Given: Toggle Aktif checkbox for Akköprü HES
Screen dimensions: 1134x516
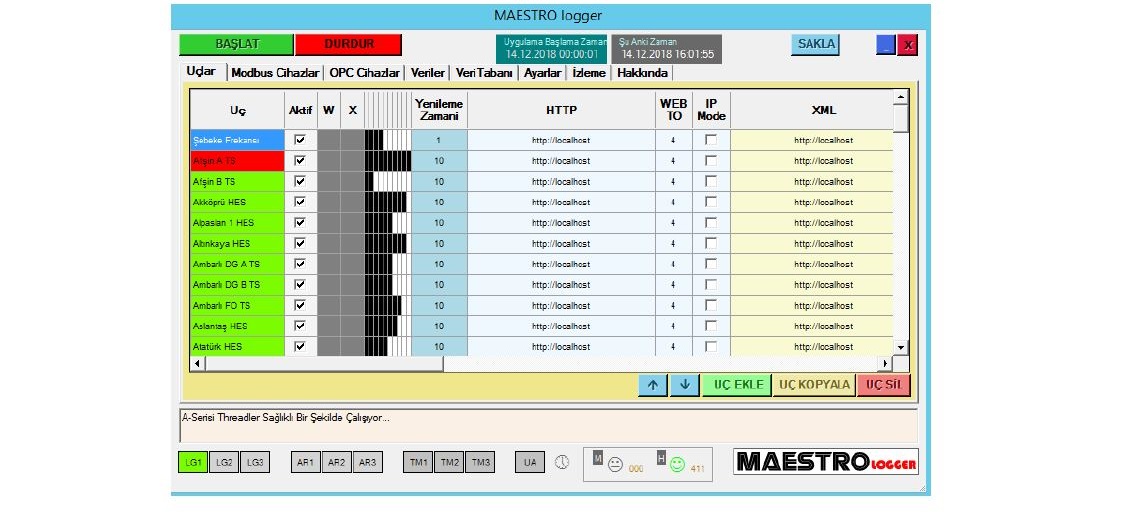Looking at the screenshot, I should 300,202.
